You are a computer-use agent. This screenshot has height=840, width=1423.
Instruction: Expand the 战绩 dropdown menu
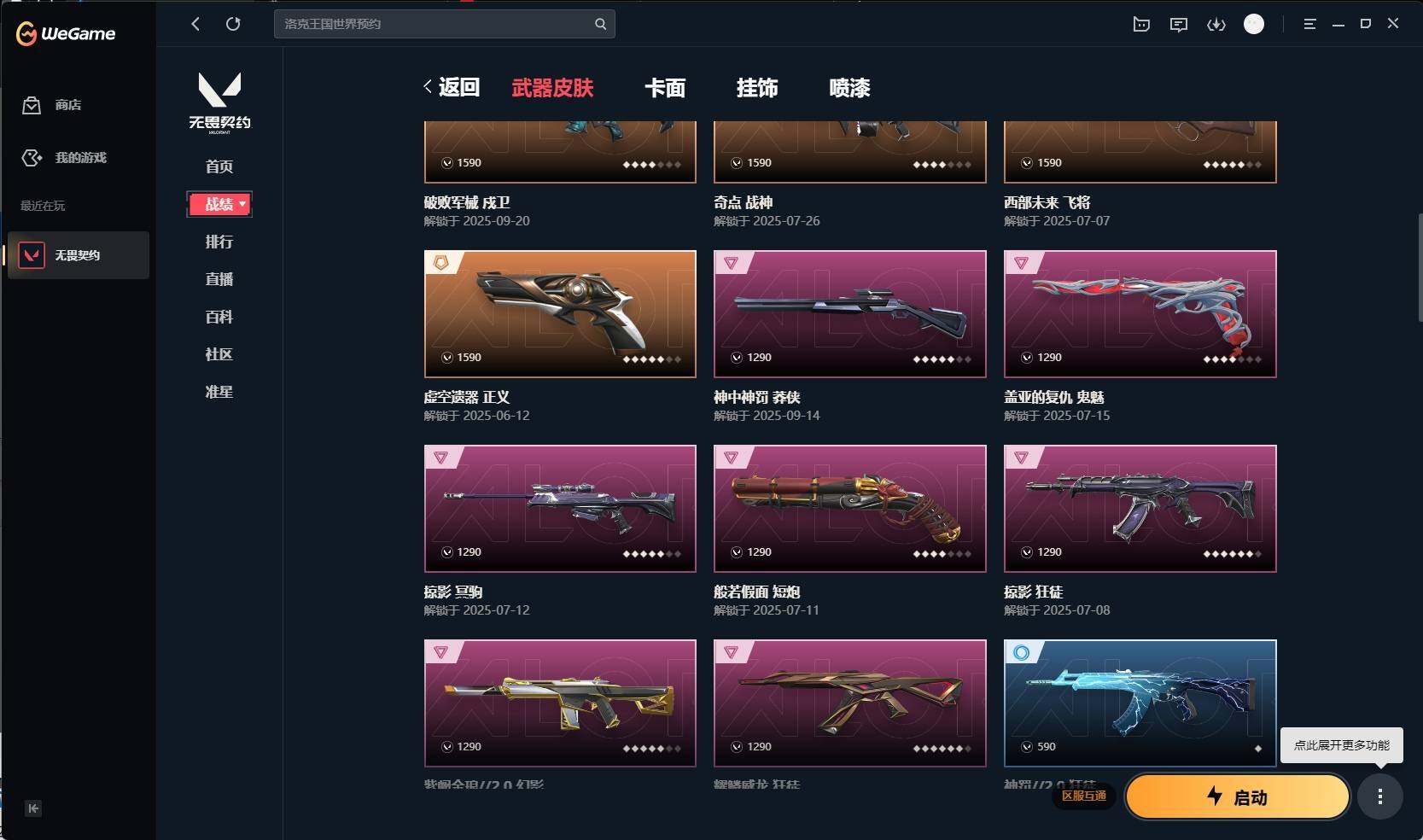click(x=219, y=204)
